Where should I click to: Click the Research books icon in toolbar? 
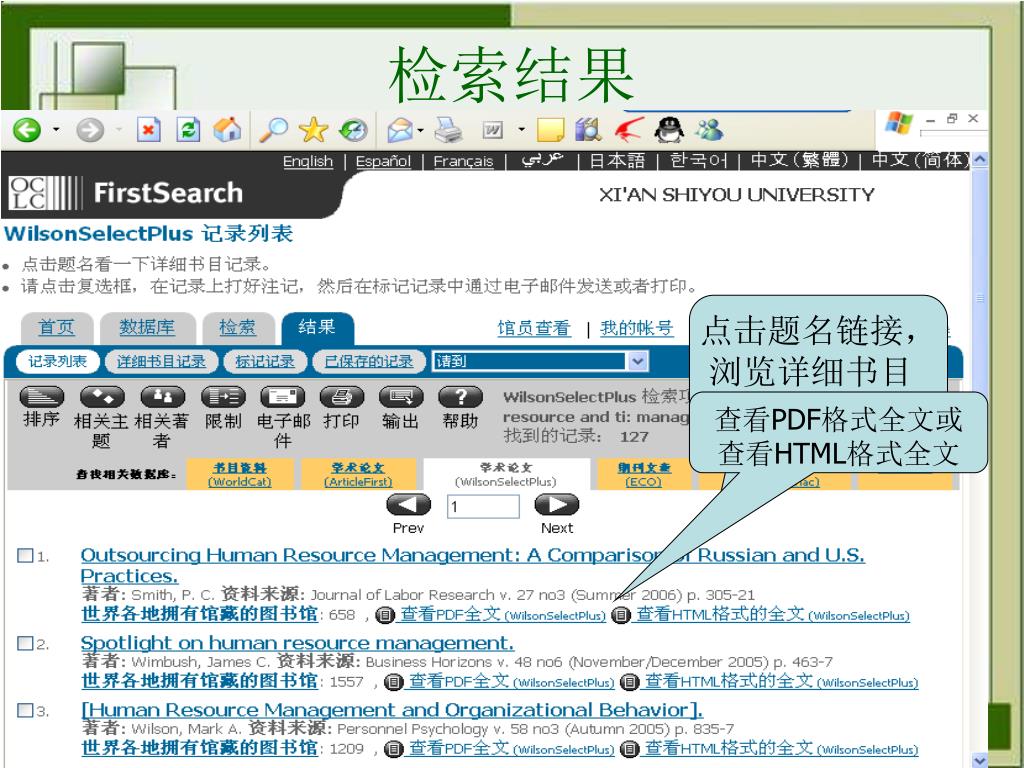pos(588,130)
